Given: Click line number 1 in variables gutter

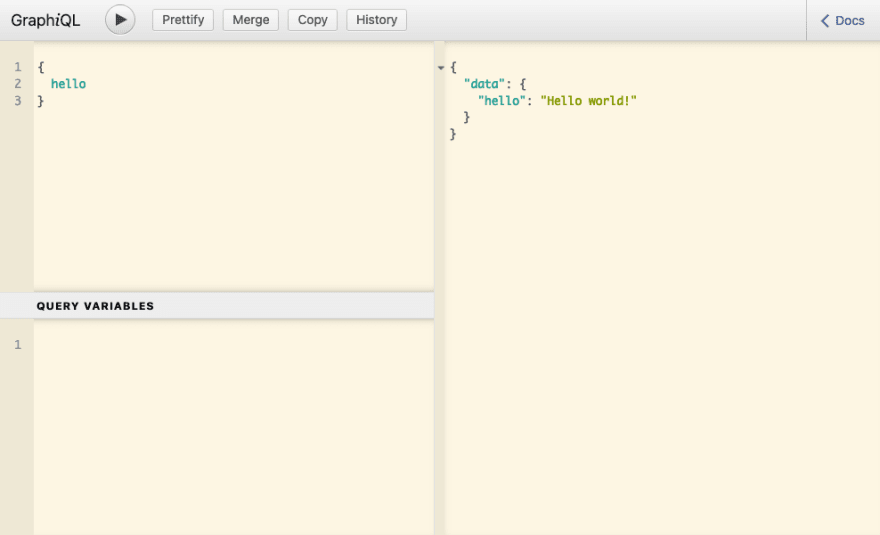Looking at the screenshot, I should coord(18,345).
